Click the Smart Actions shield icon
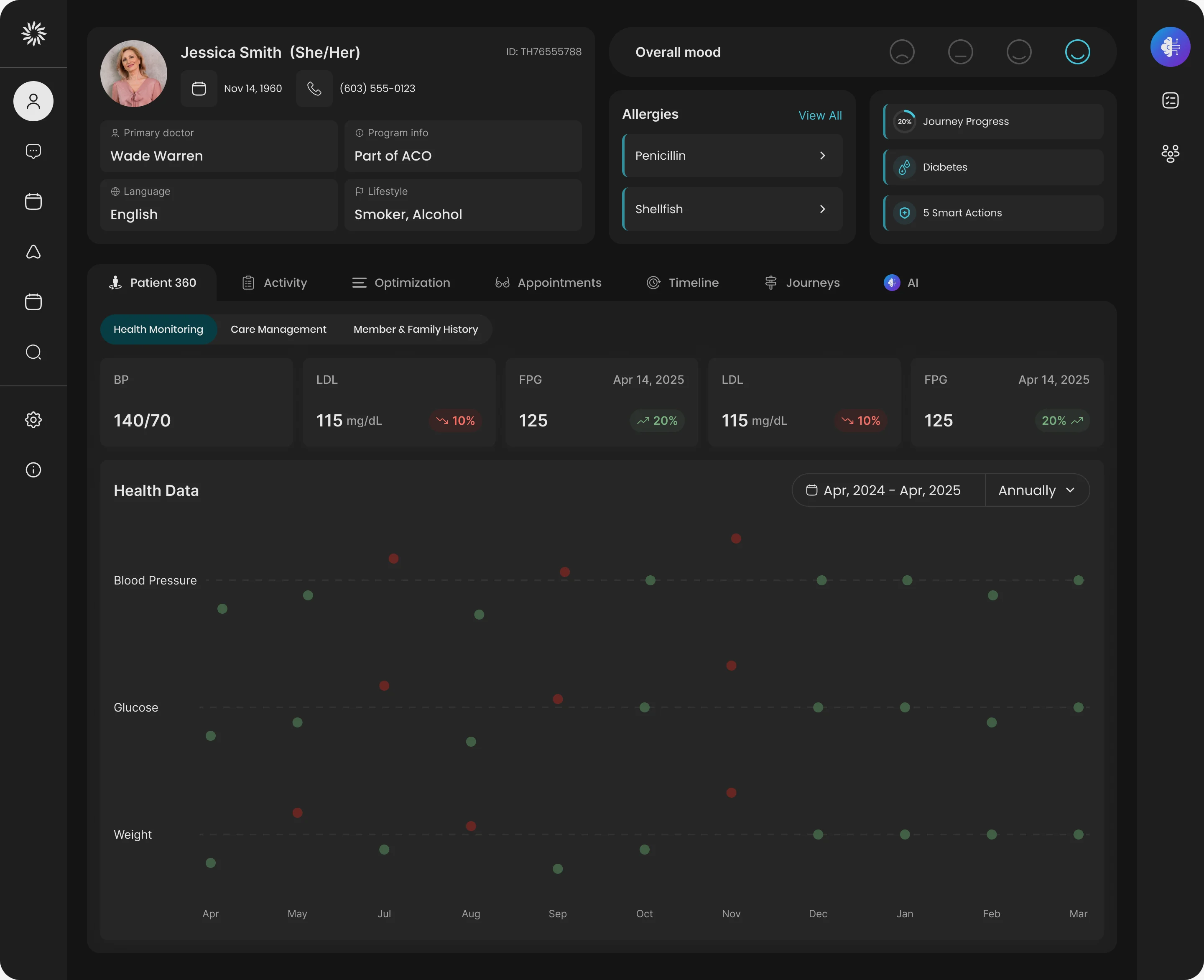The width and height of the screenshot is (1204, 980). click(x=904, y=213)
